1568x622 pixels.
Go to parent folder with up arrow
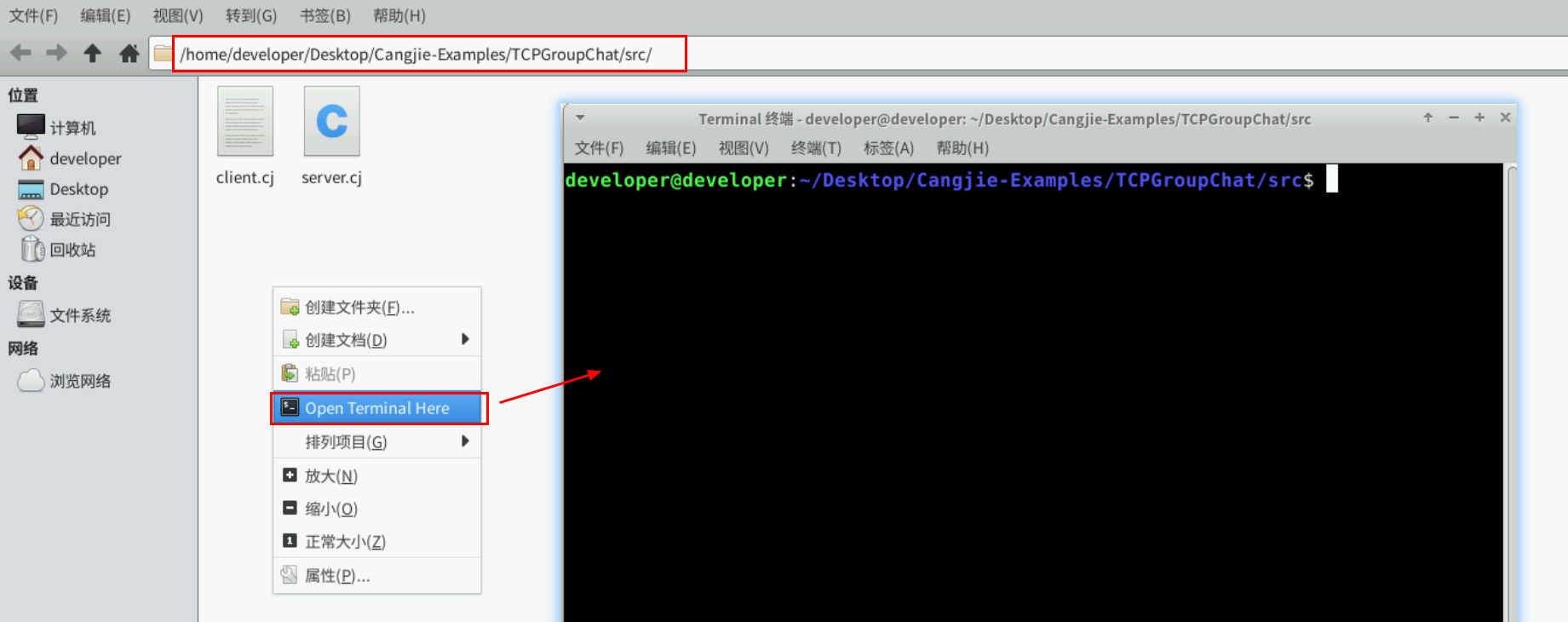(93, 54)
